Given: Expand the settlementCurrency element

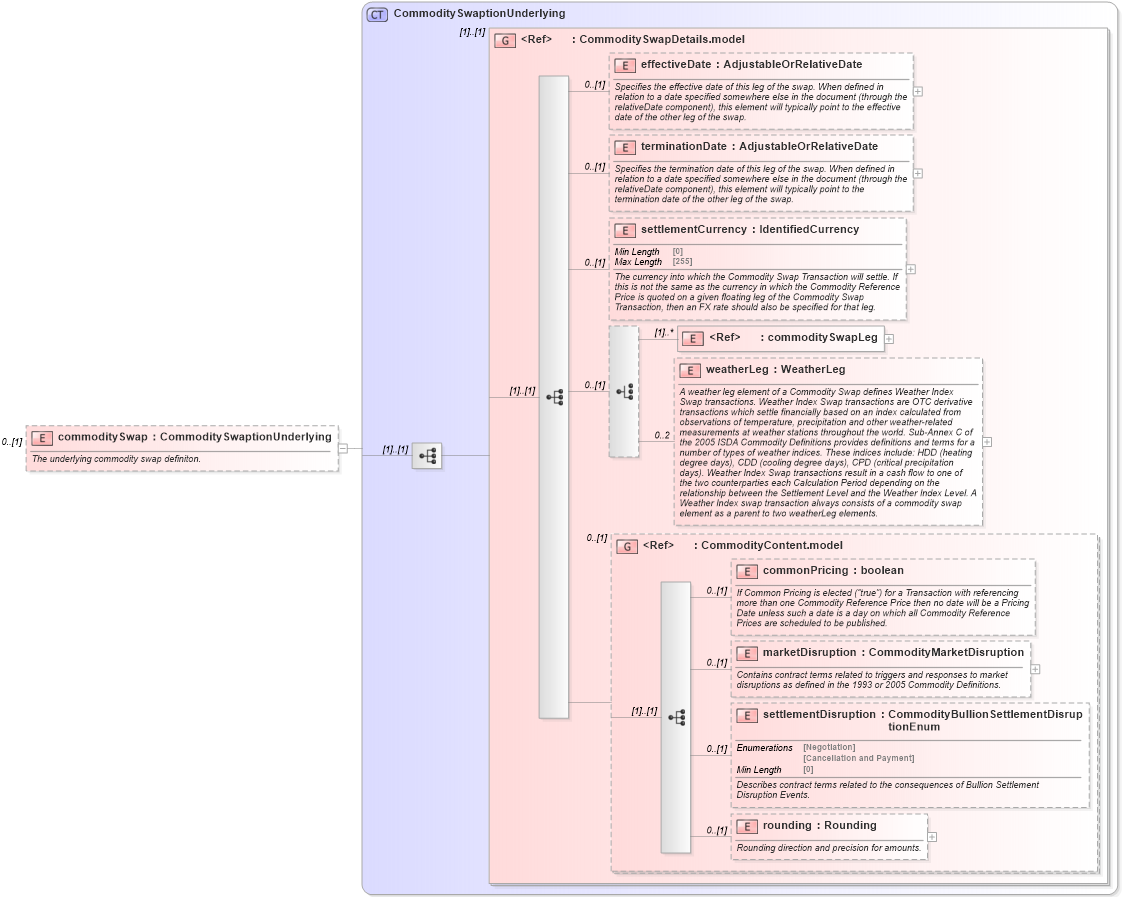Looking at the screenshot, I should click(x=911, y=270).
